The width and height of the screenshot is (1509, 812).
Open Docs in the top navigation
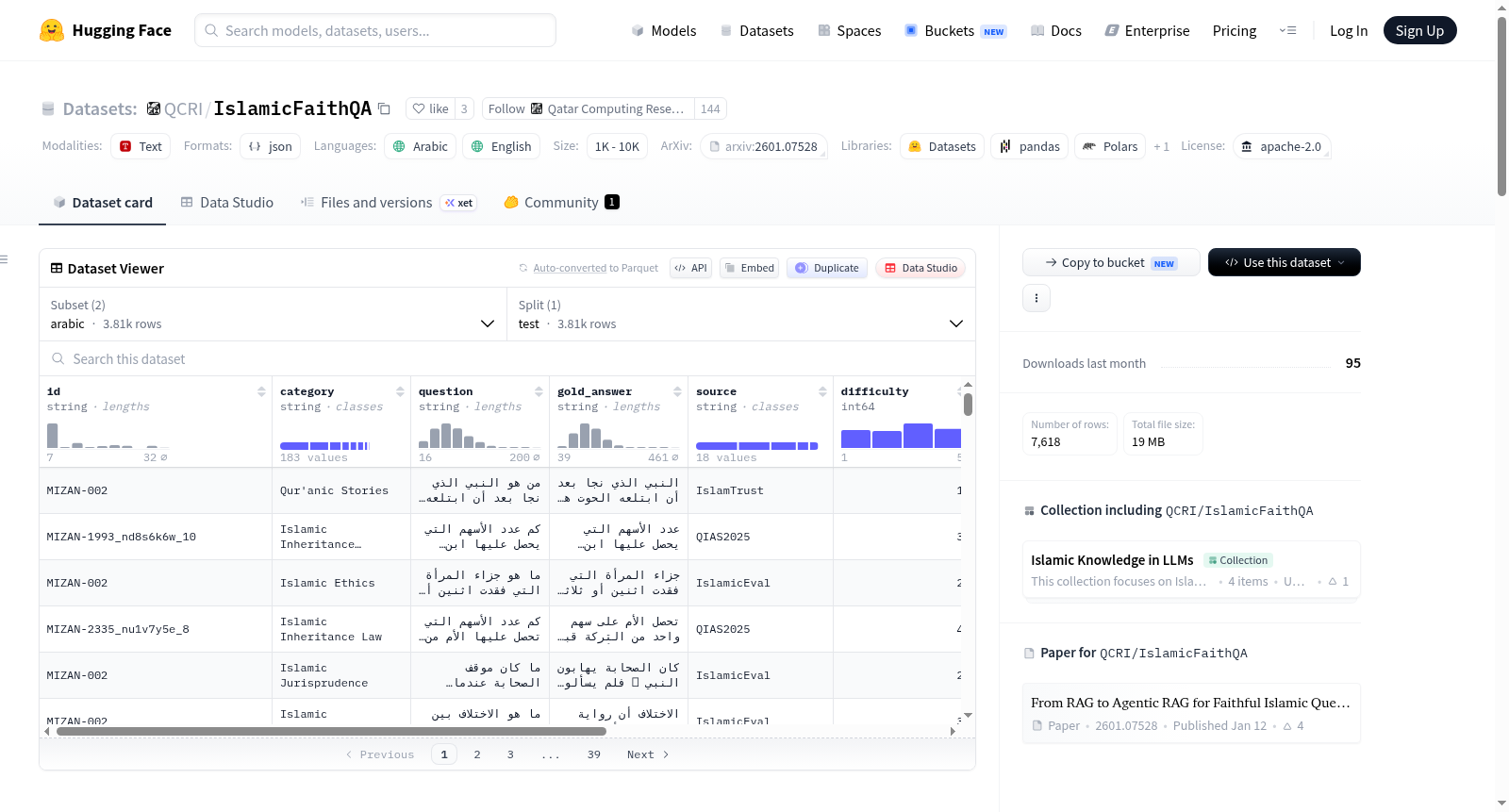point(1056,30)
